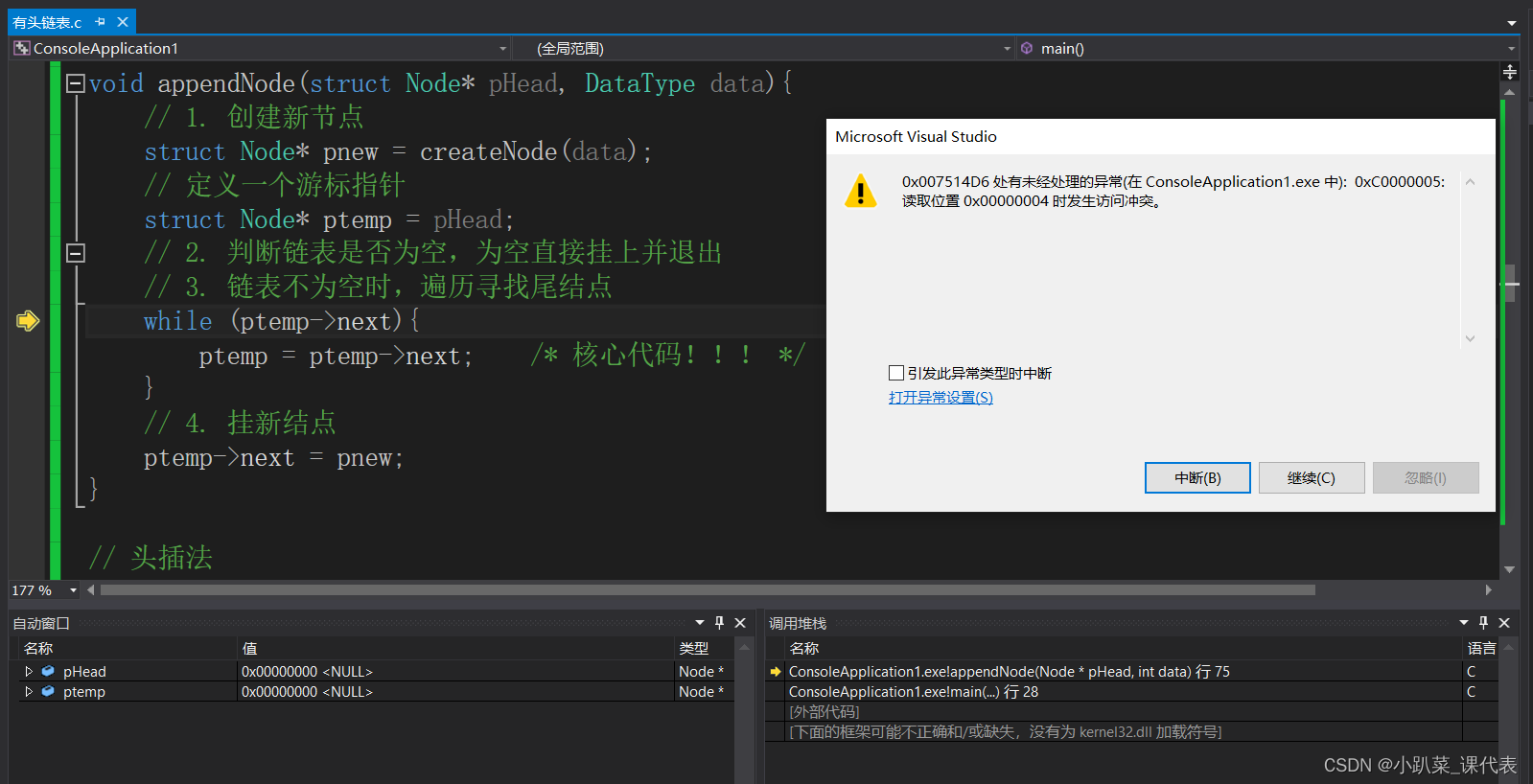Image resolution: width=1533 pixels, height=784 pixels.
Task: Click the 值 column header
Action: pyautogui.click(x=456, y=649)
